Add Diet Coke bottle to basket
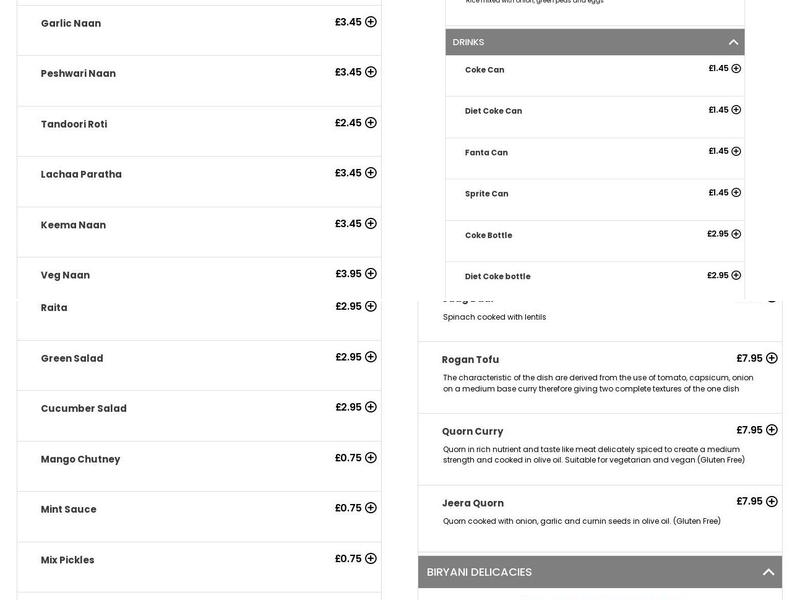 736,276
